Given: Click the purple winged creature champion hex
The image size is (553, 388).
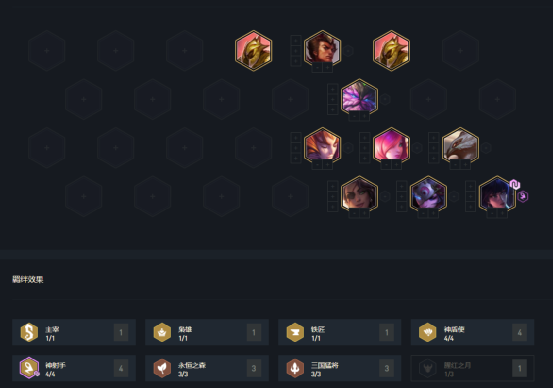Looking at the screenshot, I should [x=359, y=97].
